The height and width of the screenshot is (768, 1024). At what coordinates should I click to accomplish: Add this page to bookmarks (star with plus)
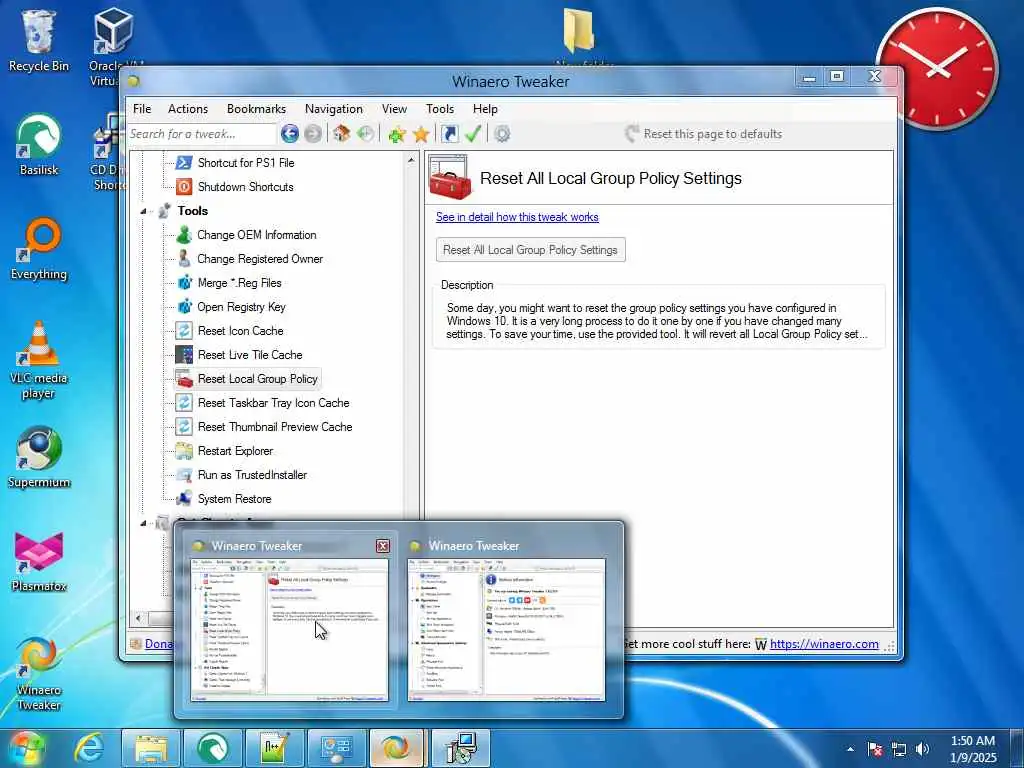[397, 134]
